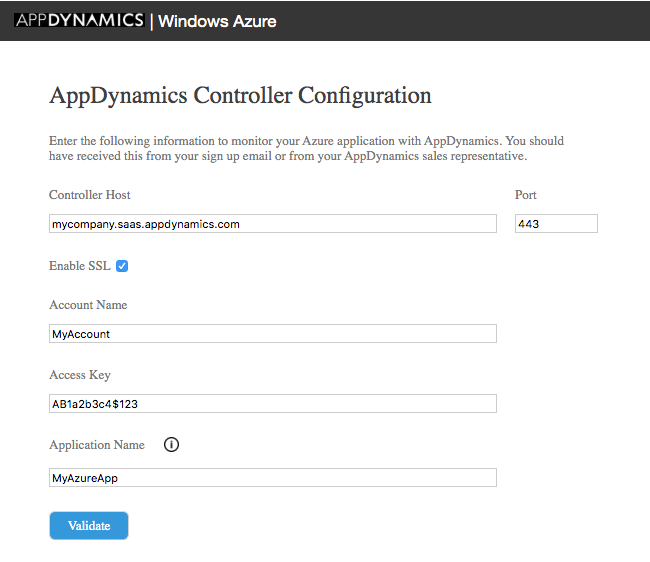Screen dimensions: 650x562
Task: Click the Port label
Action: point(526,195)
